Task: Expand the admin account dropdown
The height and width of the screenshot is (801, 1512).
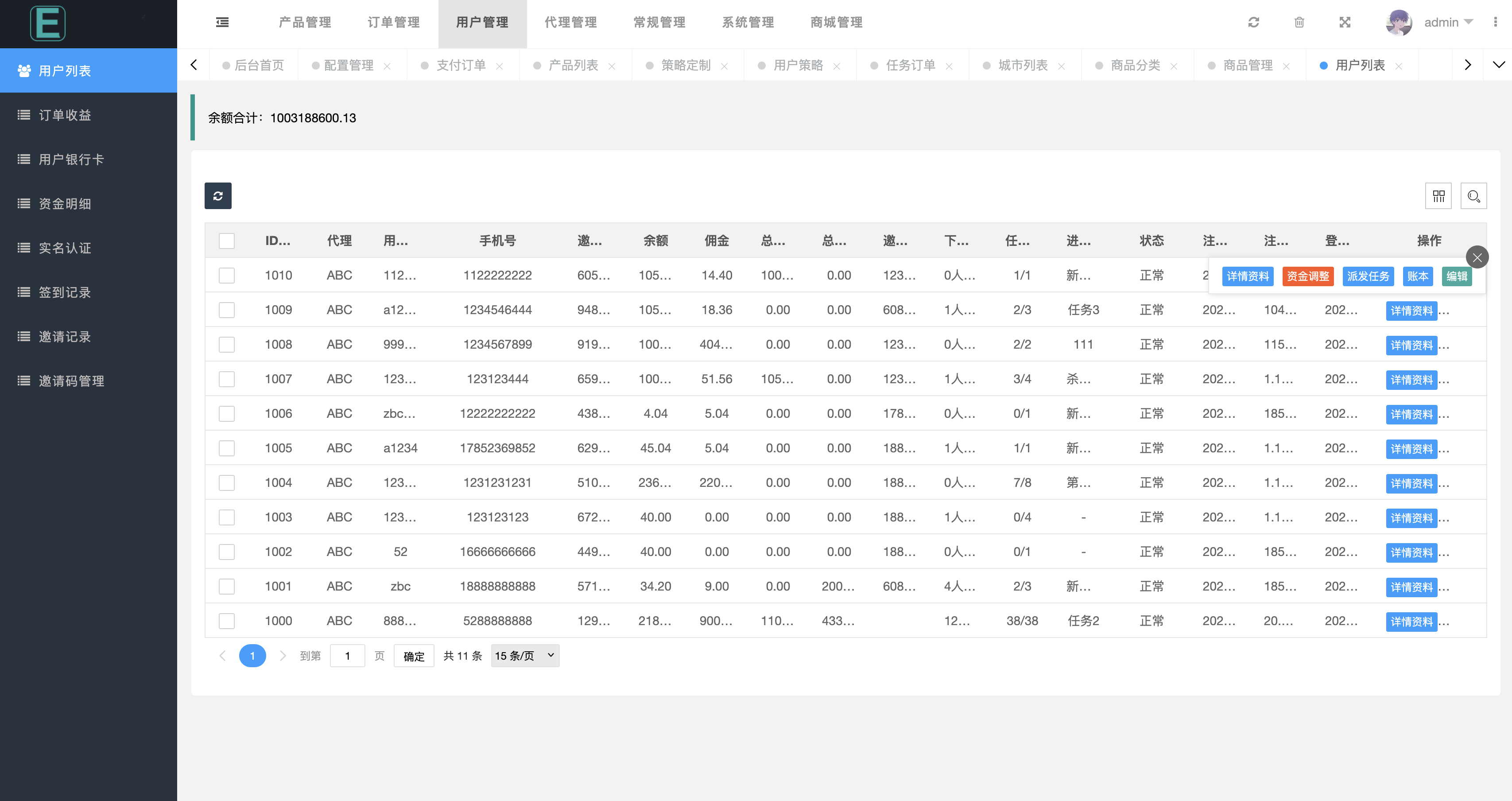Action: tap(1450, 22)
